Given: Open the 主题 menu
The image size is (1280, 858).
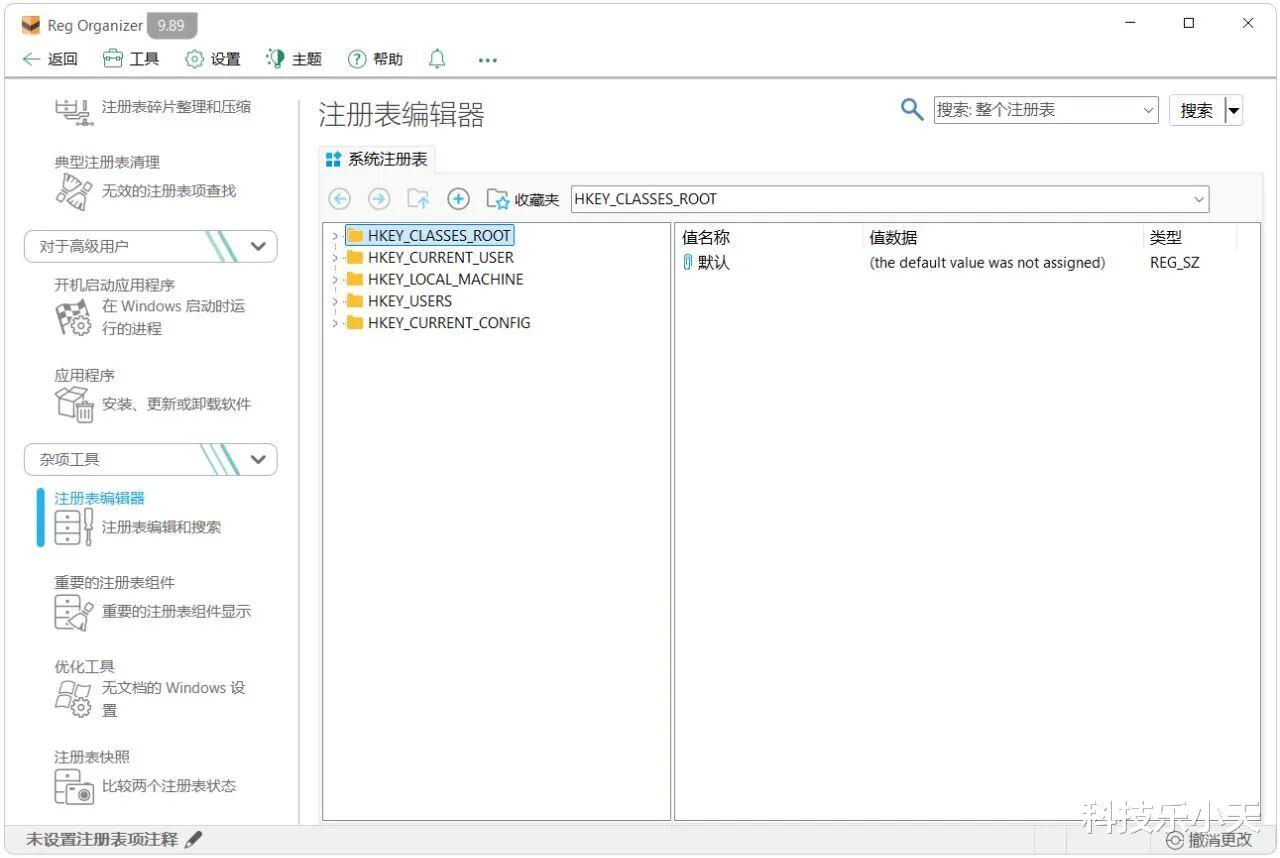Looking at the screenshot, I should coord(294,59).
